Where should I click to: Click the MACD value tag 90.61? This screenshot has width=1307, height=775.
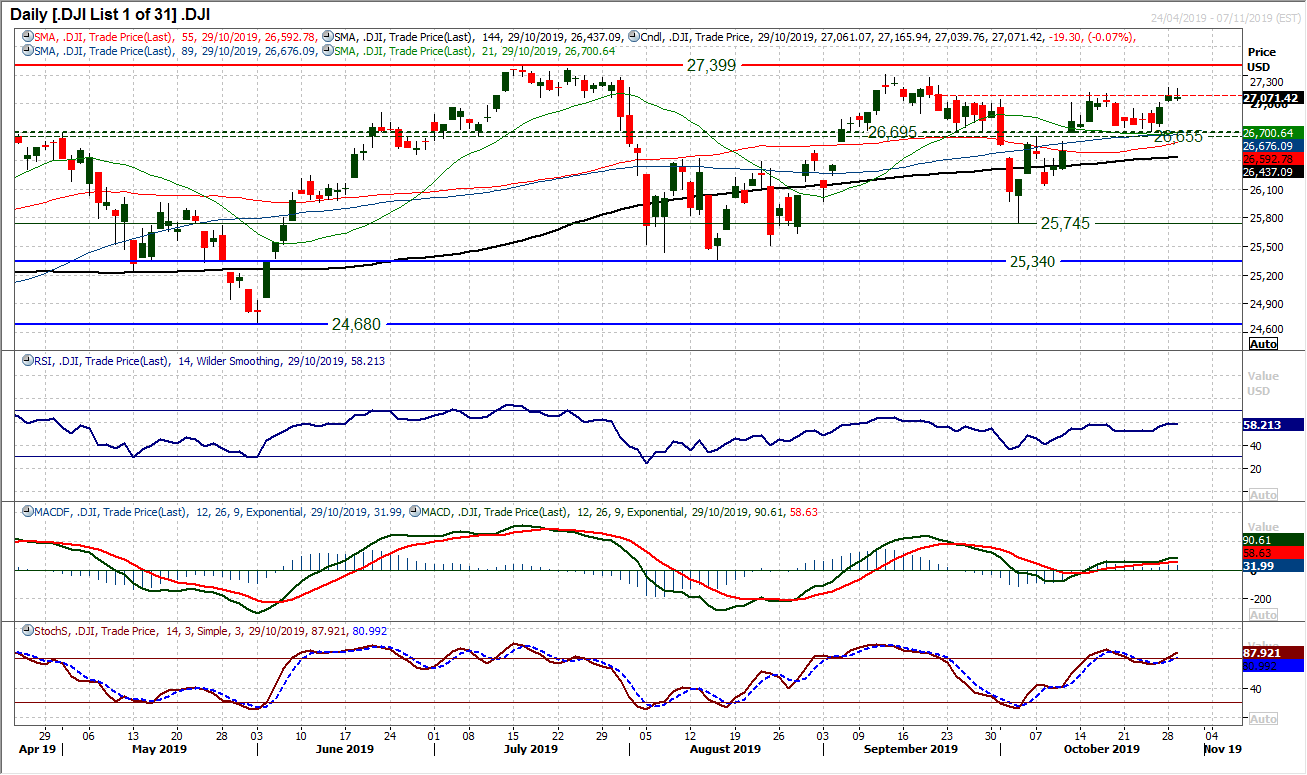pos(1273,539)
